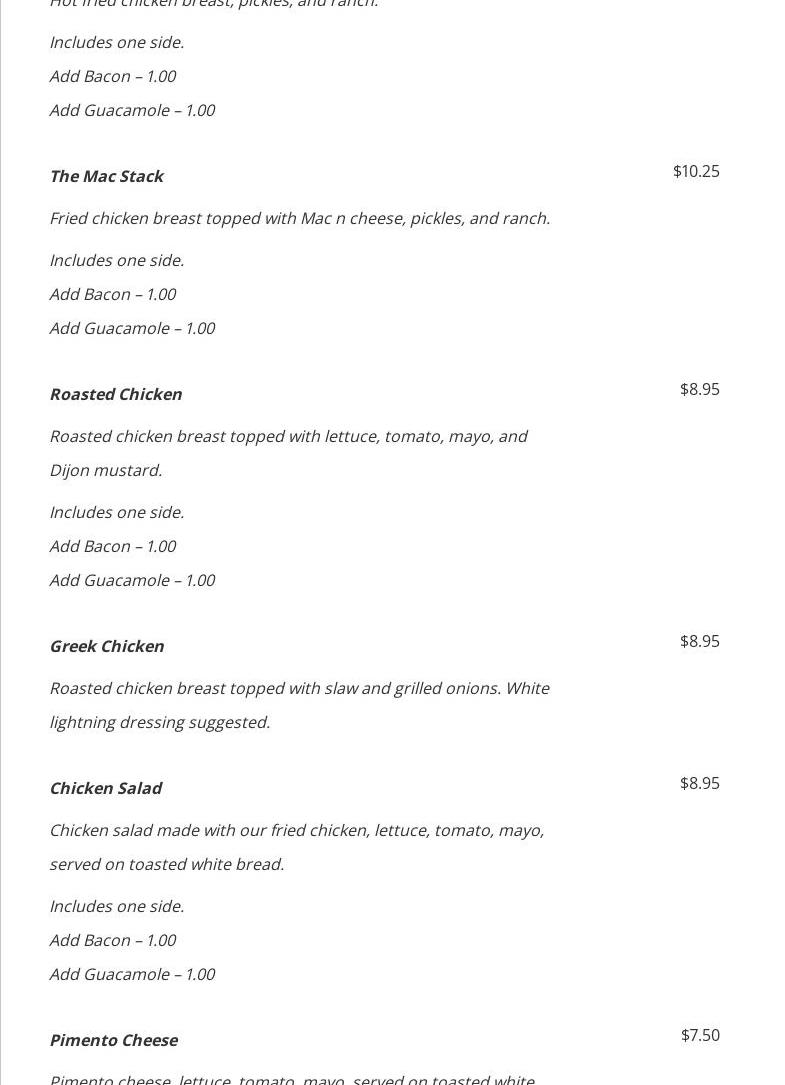Viewport: 785px width, 1085px height.
Task: Click the Chicken Salad $8.95 price
Action: 699,783
